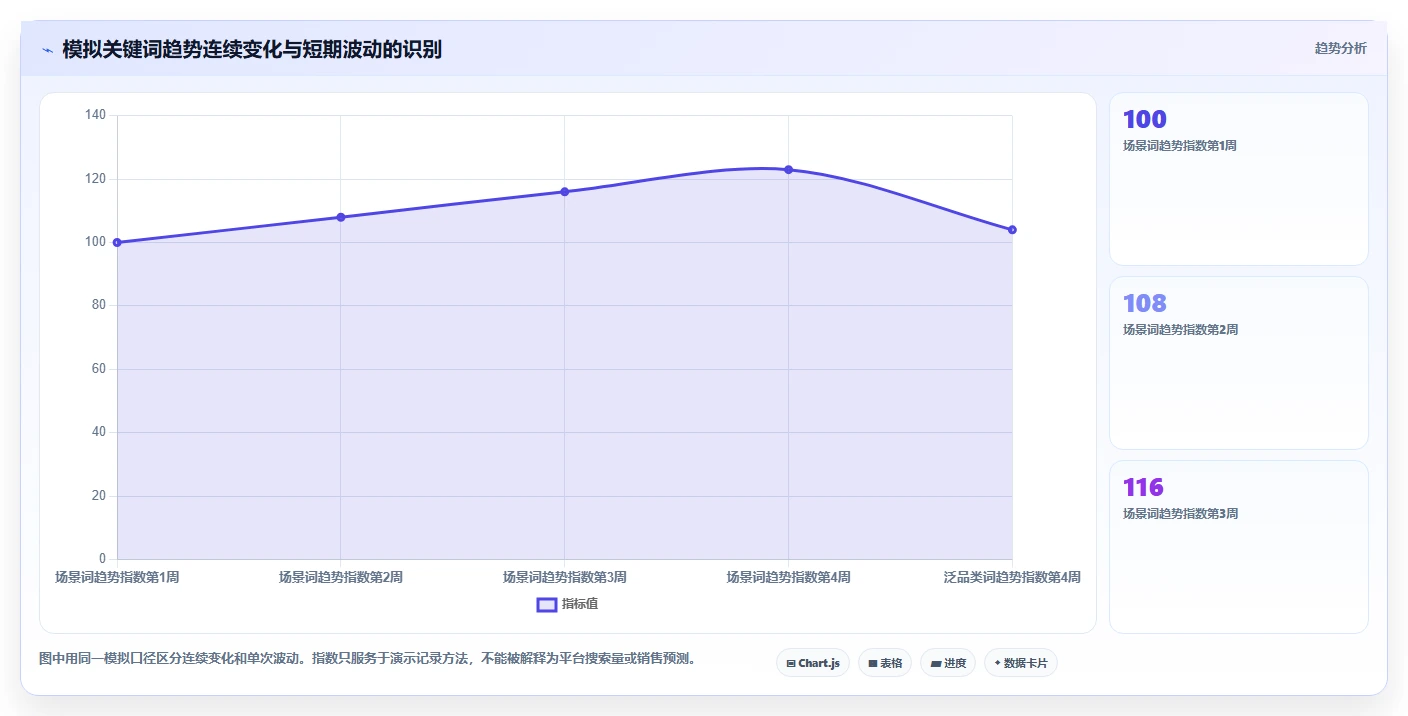This screenshot has width=1408, height=716.
Task: Click card caption 场景词趋势指数第1周
Action: click(x=1180, y=146)
